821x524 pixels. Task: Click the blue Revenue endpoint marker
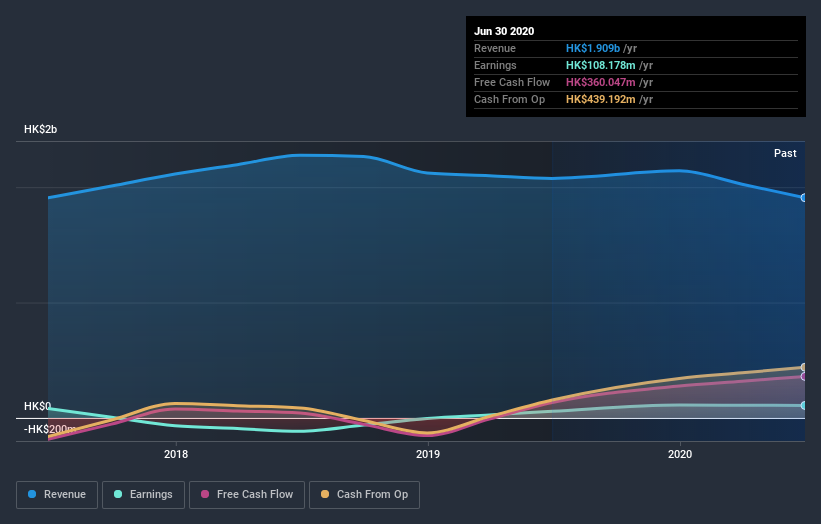tap(804, 198)
